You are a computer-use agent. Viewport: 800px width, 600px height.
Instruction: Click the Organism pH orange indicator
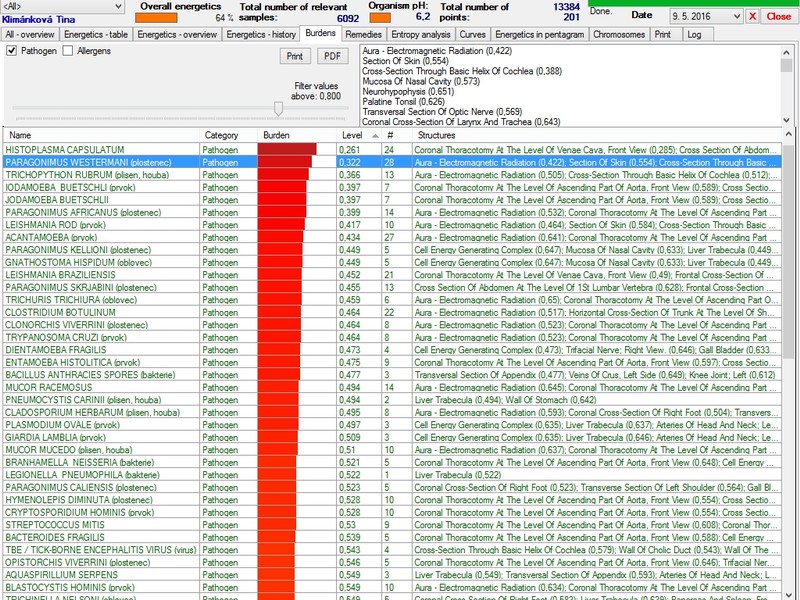tap(380, 17)
